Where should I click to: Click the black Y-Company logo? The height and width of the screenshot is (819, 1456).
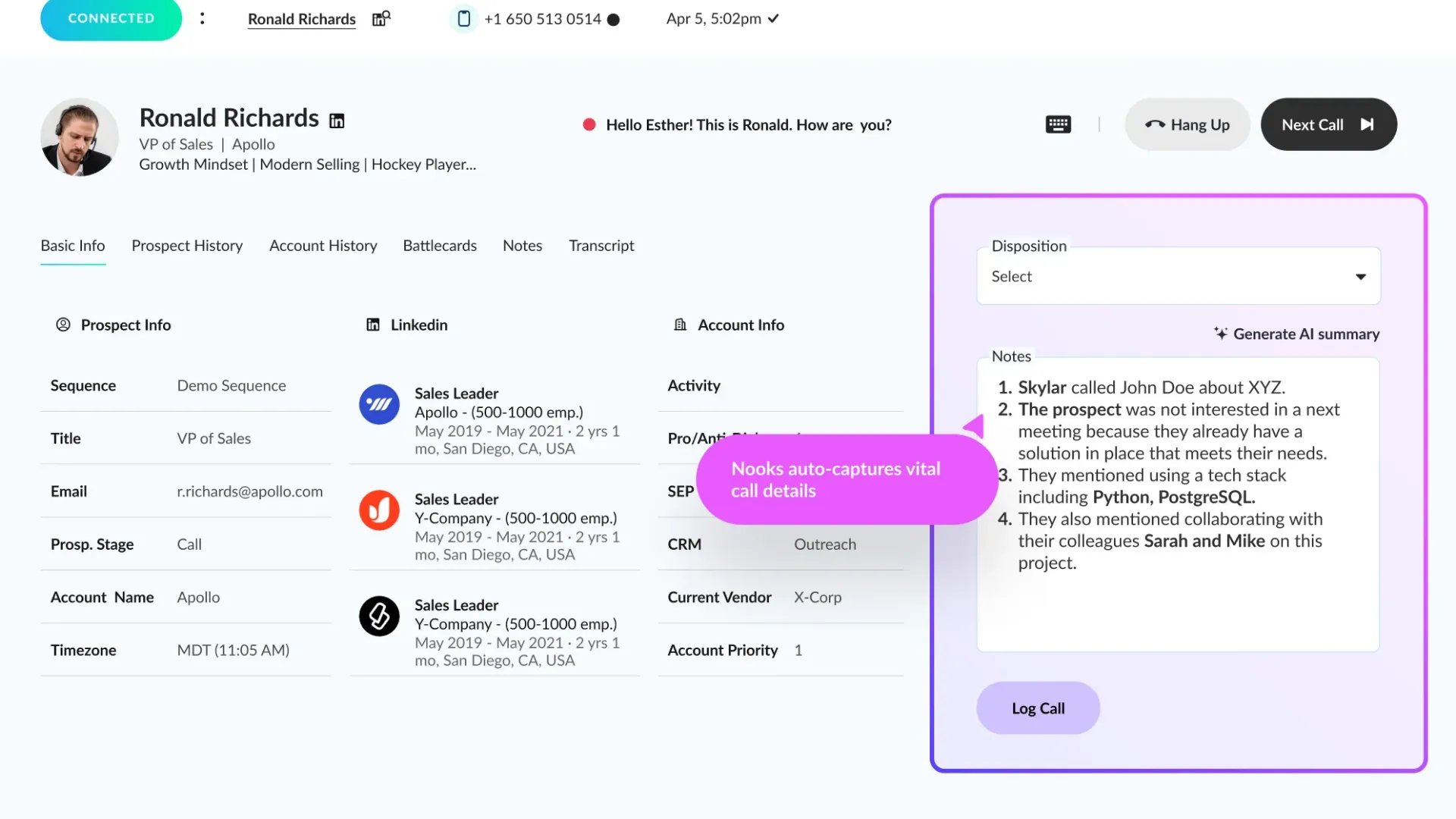pyautogui.click(x=379, y=616)
